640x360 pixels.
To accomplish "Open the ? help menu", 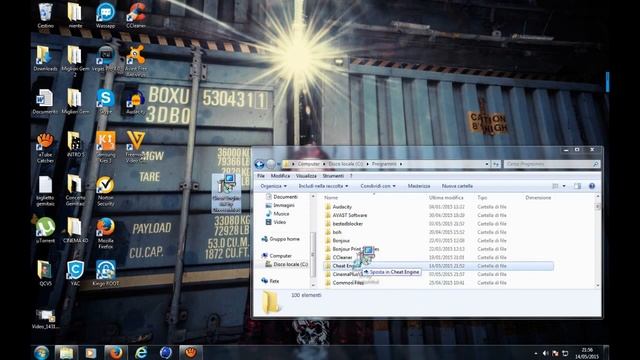I will point(351,176).
